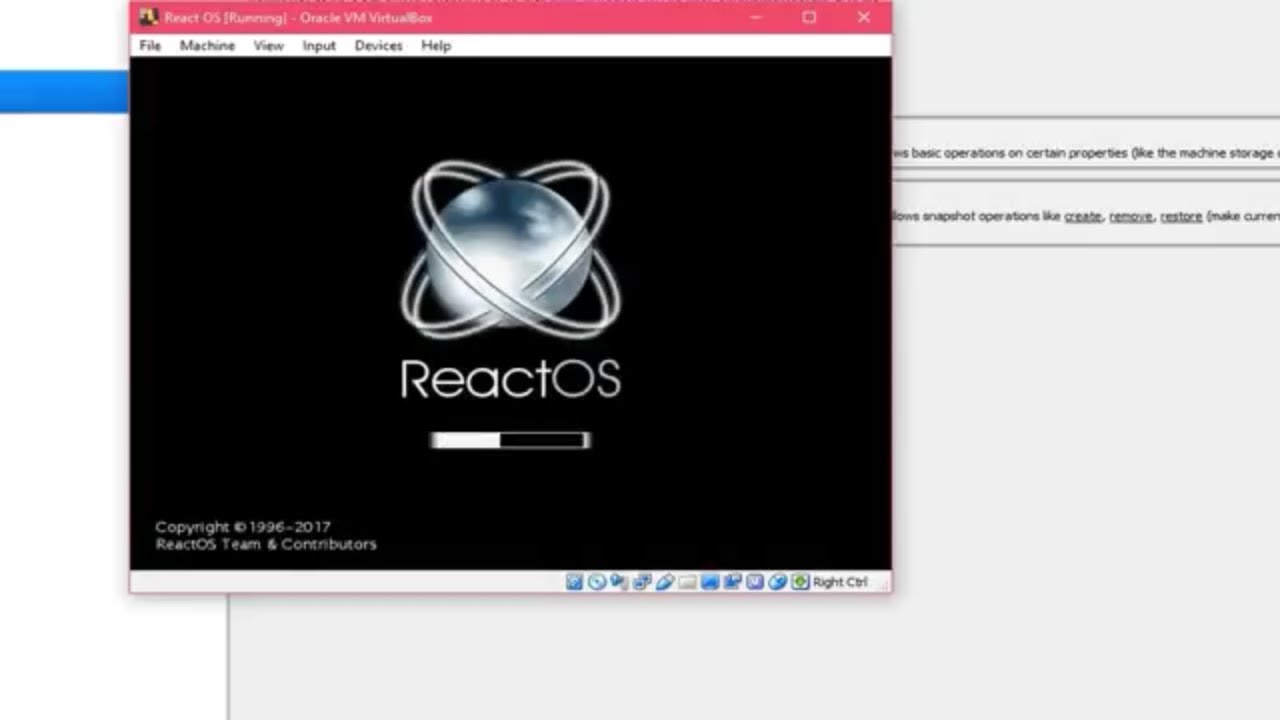Click the 'restore' link in the Manager window
Viewport: 1280px width, 720px height.
click(x=1181, y=216)
